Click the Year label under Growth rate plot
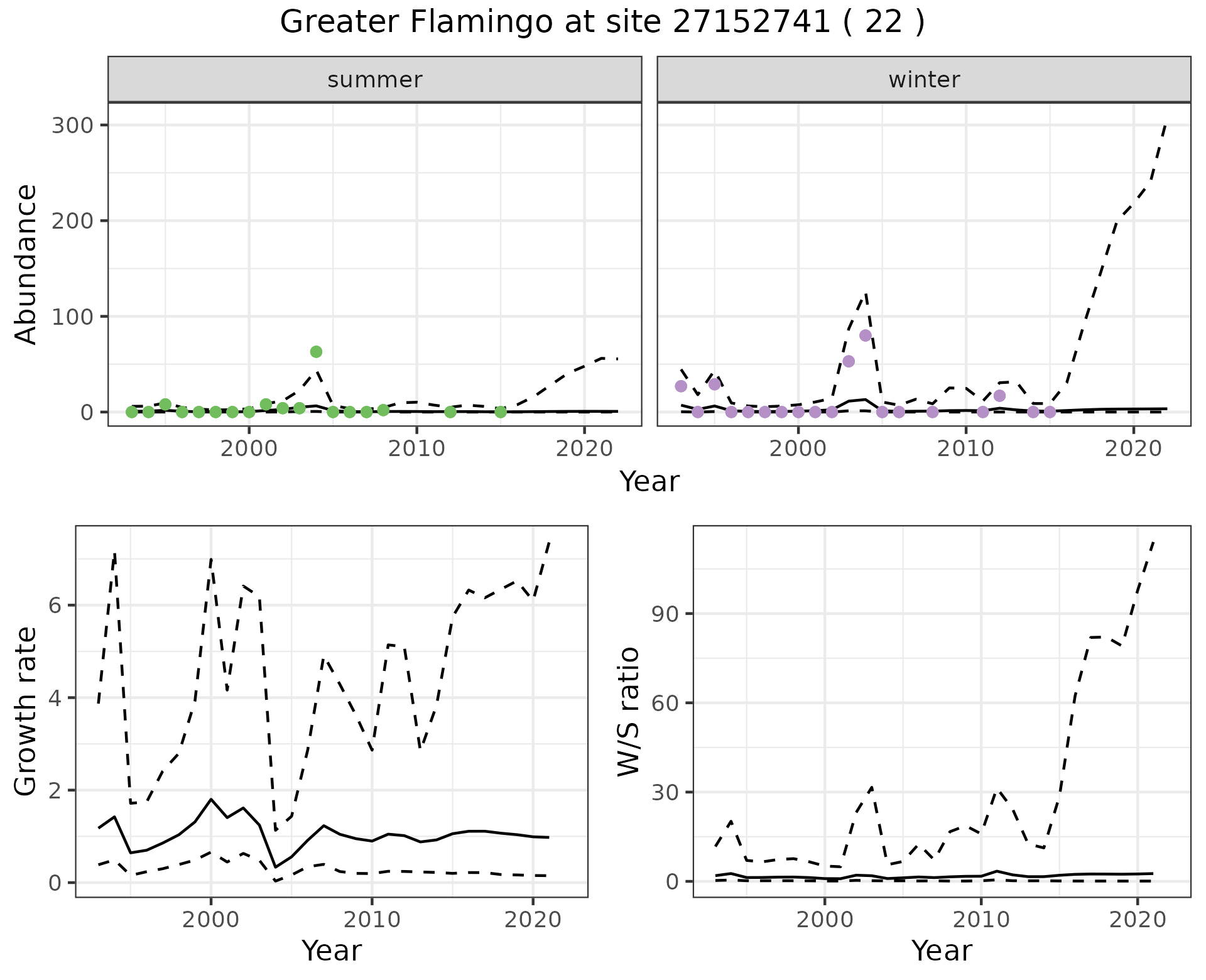 point(332,950)
